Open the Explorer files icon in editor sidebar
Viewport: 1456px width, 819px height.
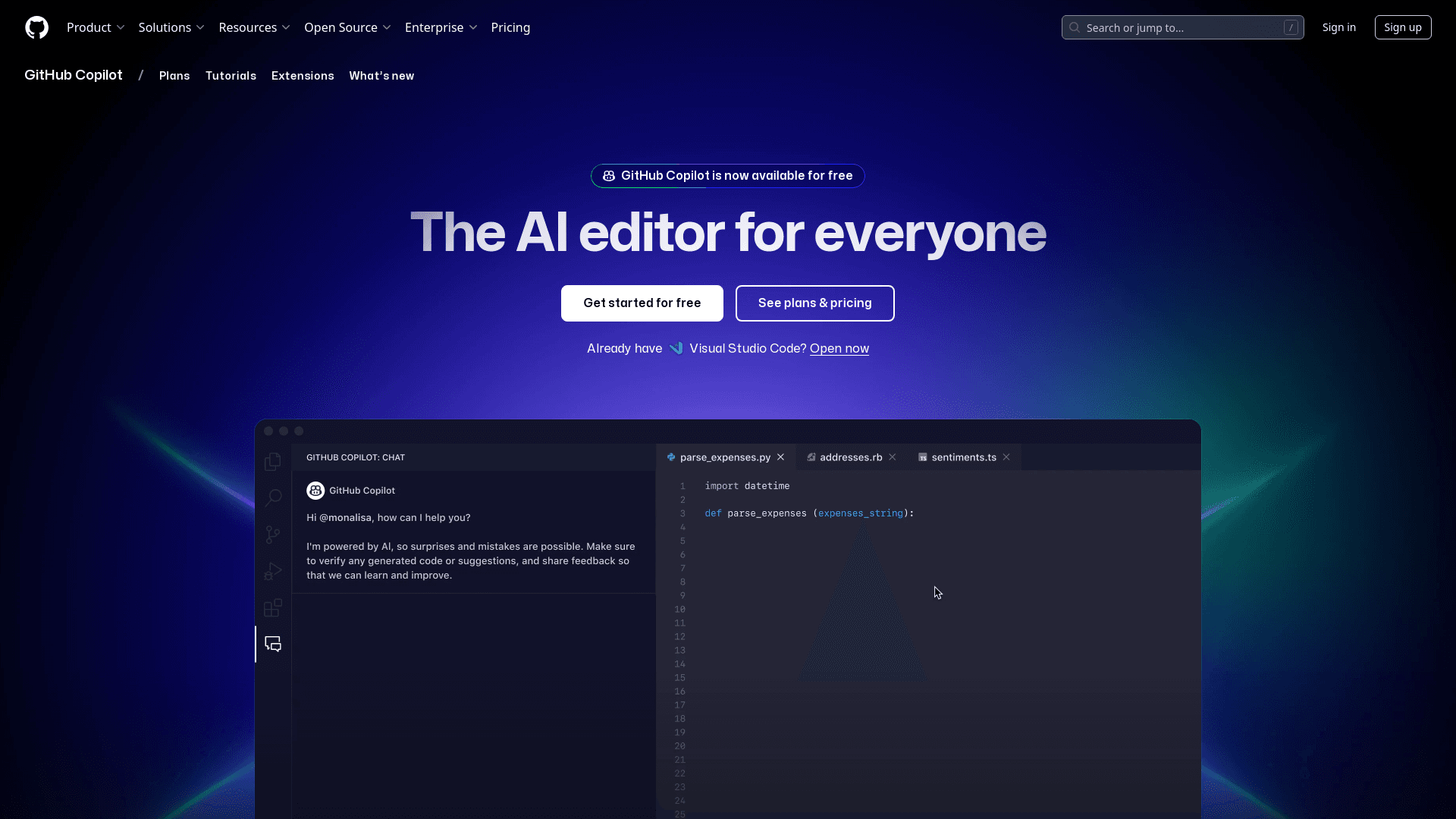click(273, 462)
